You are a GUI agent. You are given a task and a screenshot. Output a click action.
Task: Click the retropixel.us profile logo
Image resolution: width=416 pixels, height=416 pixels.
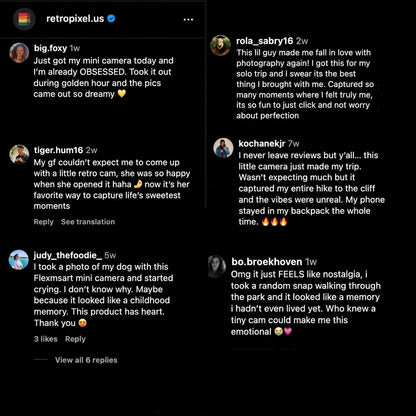(24, 19)
